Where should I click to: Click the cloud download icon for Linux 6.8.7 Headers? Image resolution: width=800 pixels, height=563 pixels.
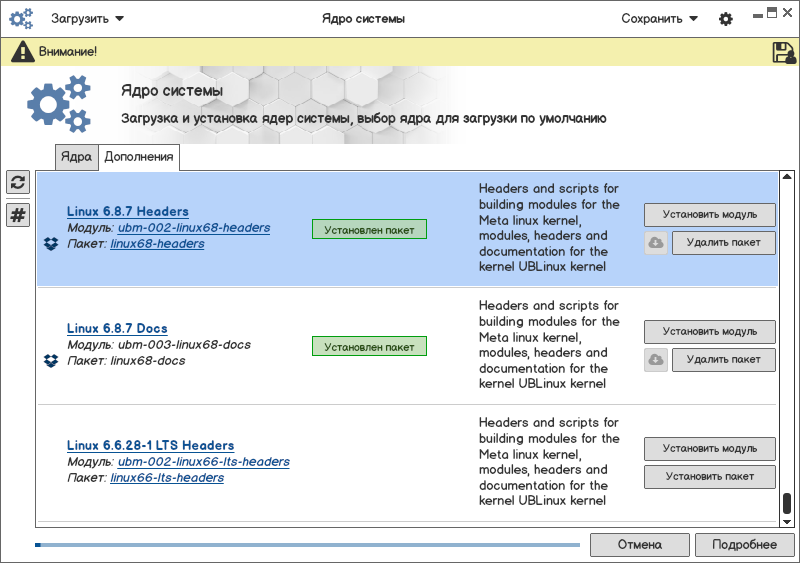tap(656, 243)
